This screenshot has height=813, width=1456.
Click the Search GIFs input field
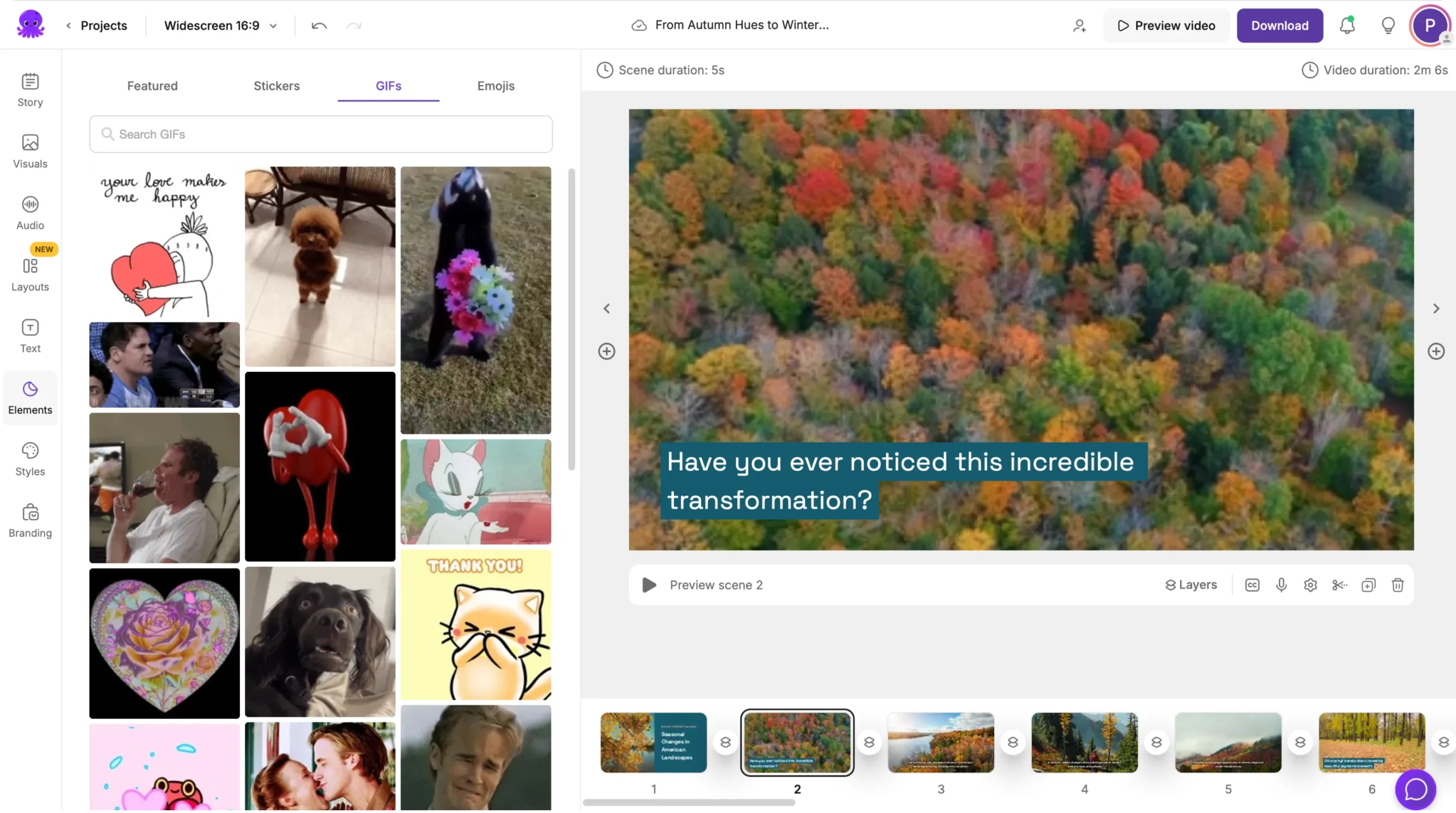pyautogui.click(x=320, y=134)
